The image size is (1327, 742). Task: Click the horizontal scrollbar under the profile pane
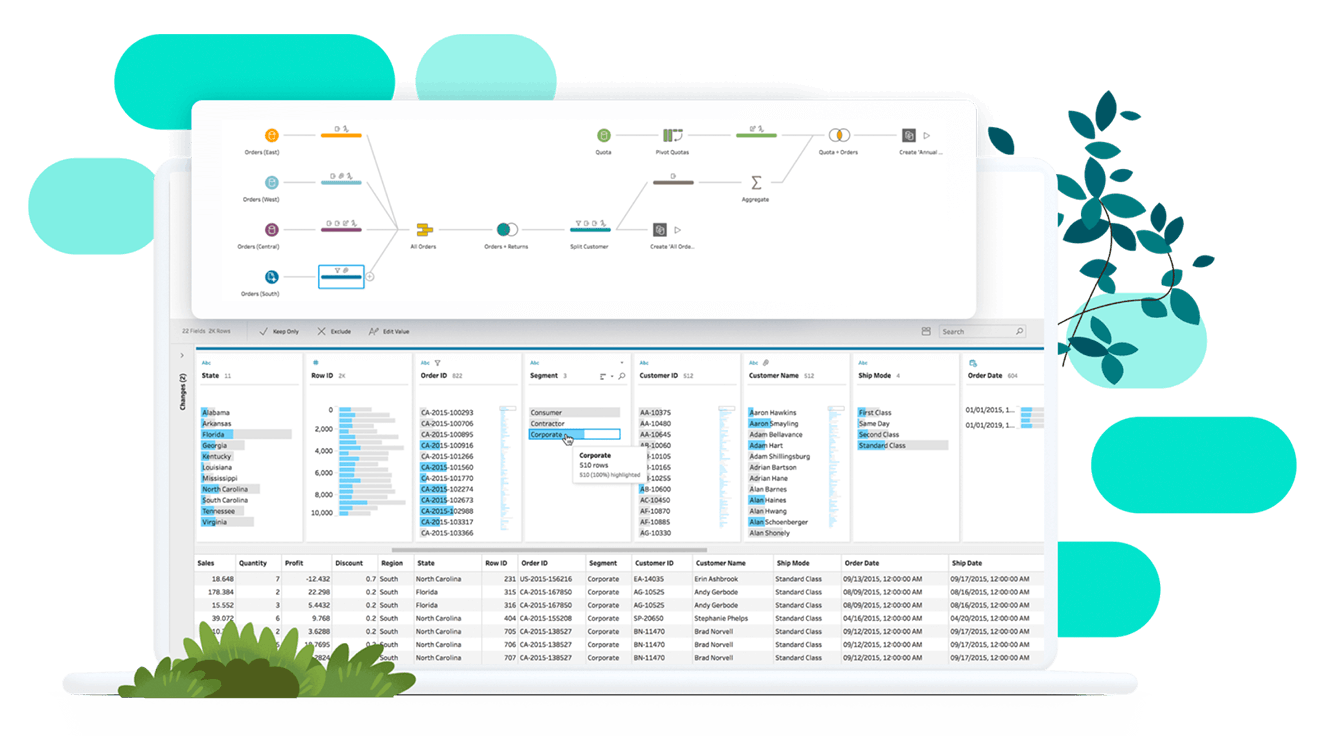pyautogui.click(x=549, y=549)
